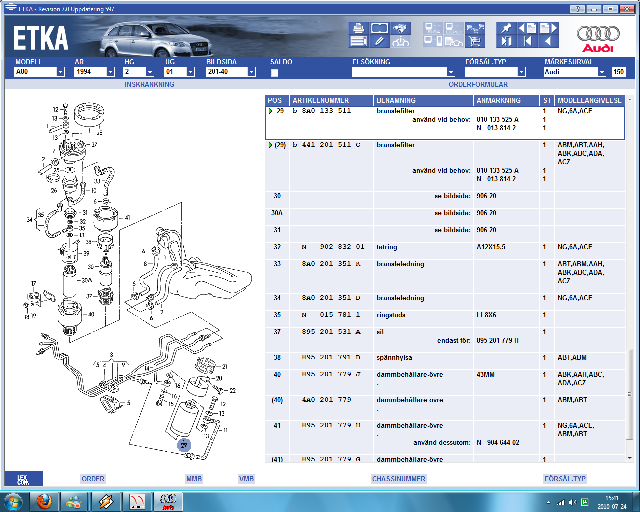
Task: Click ORDERFORMULÄR tab label
Action: pos(478,85)
